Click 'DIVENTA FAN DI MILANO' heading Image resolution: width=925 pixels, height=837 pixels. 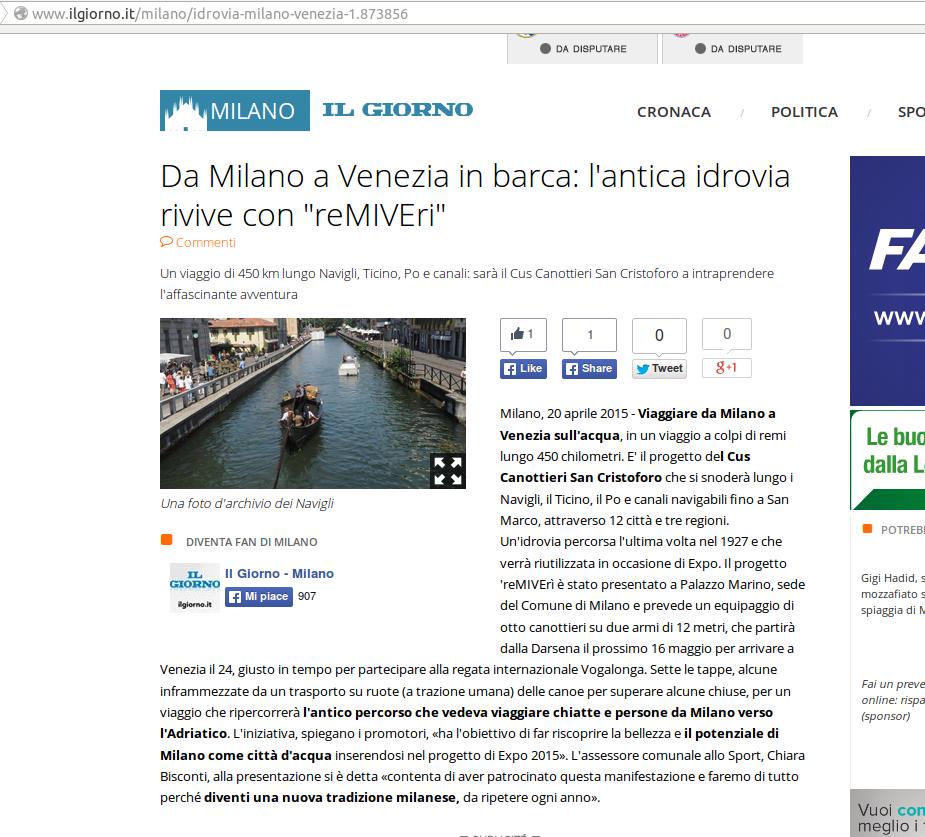252,541
